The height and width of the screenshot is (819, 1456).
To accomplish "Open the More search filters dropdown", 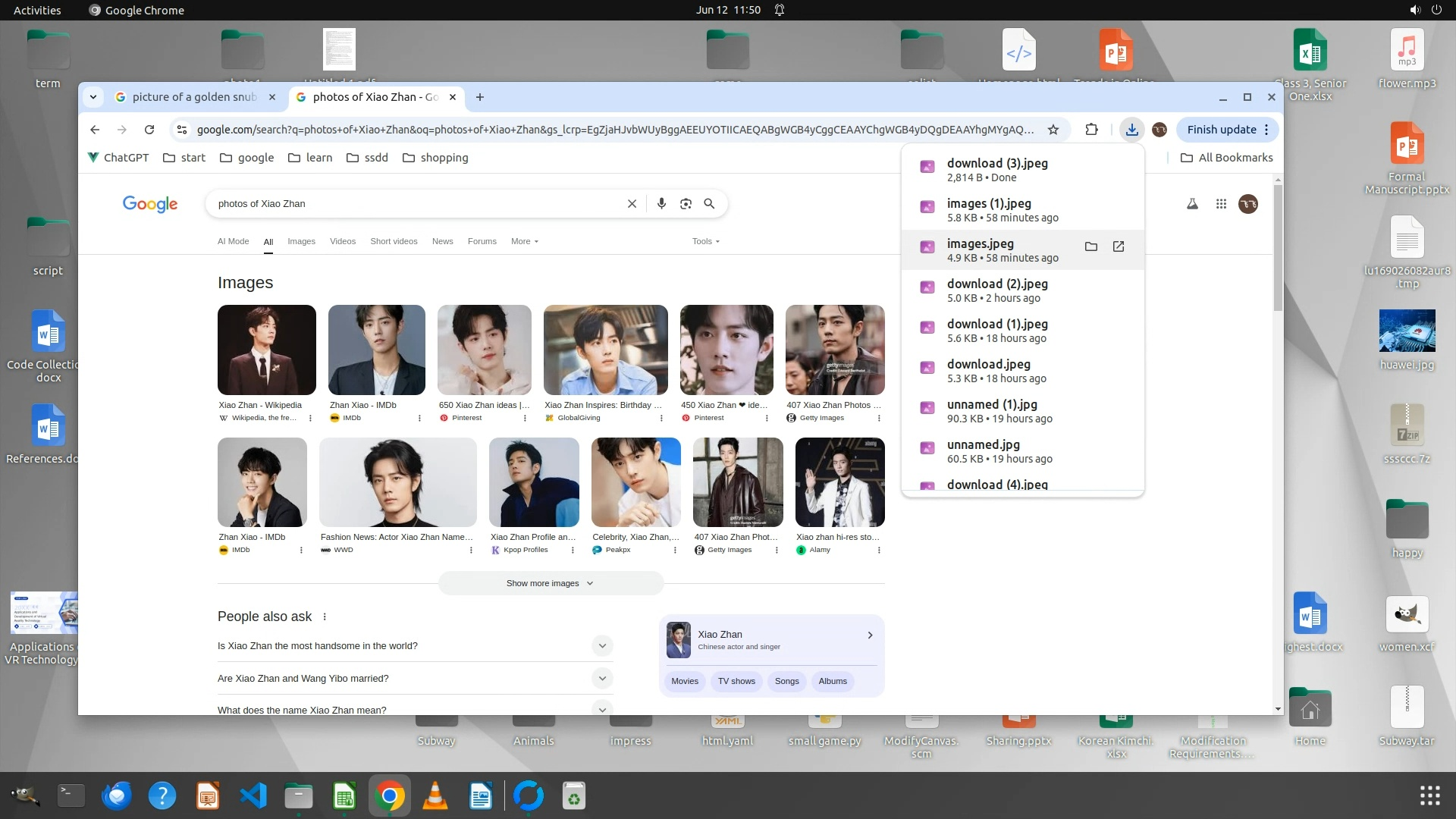I will point(525,241).
